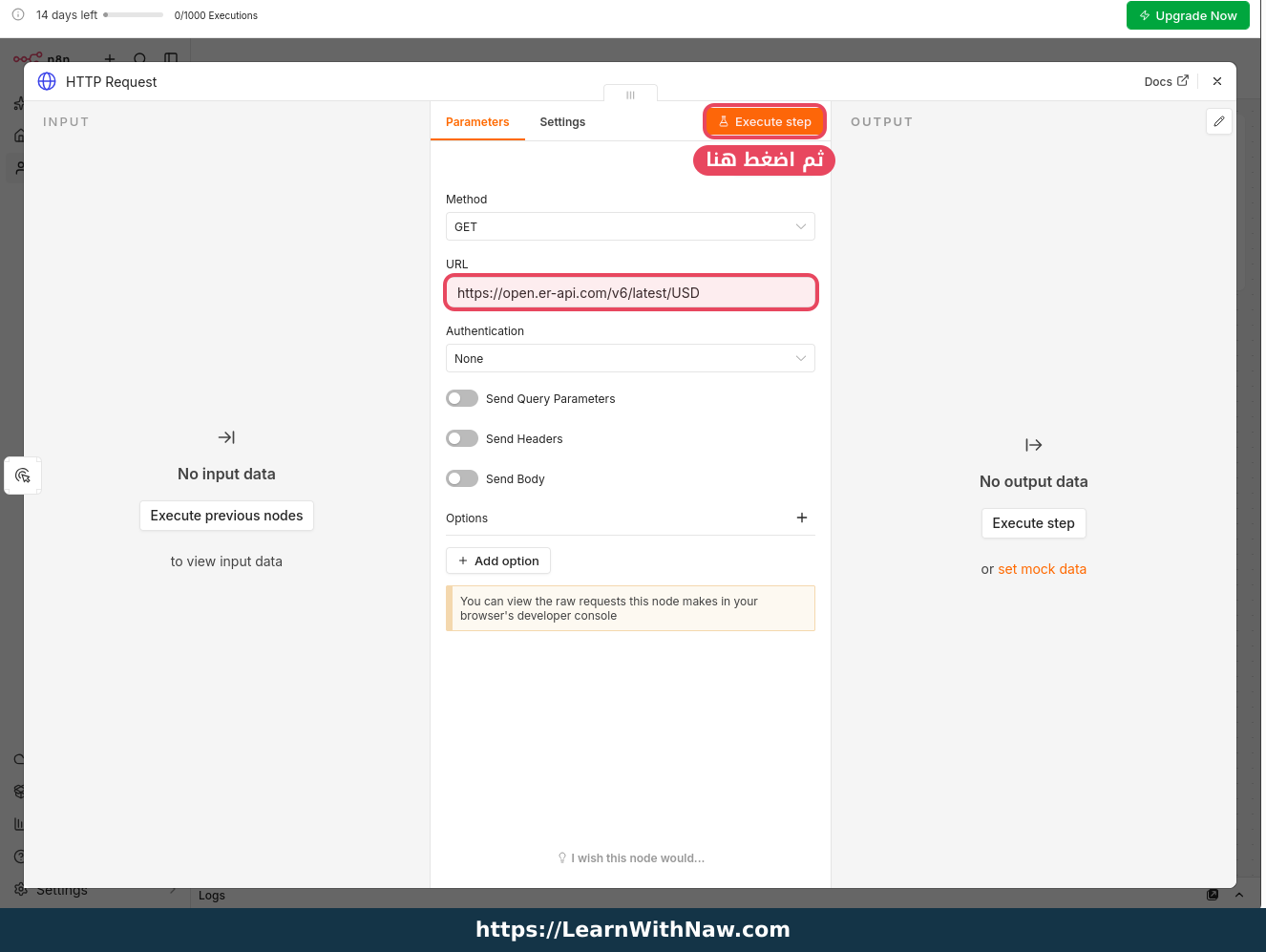Open the Docs link
Image resolution: width=1266 pixels, height=952 pixels.
click(x=1166, y=81)
